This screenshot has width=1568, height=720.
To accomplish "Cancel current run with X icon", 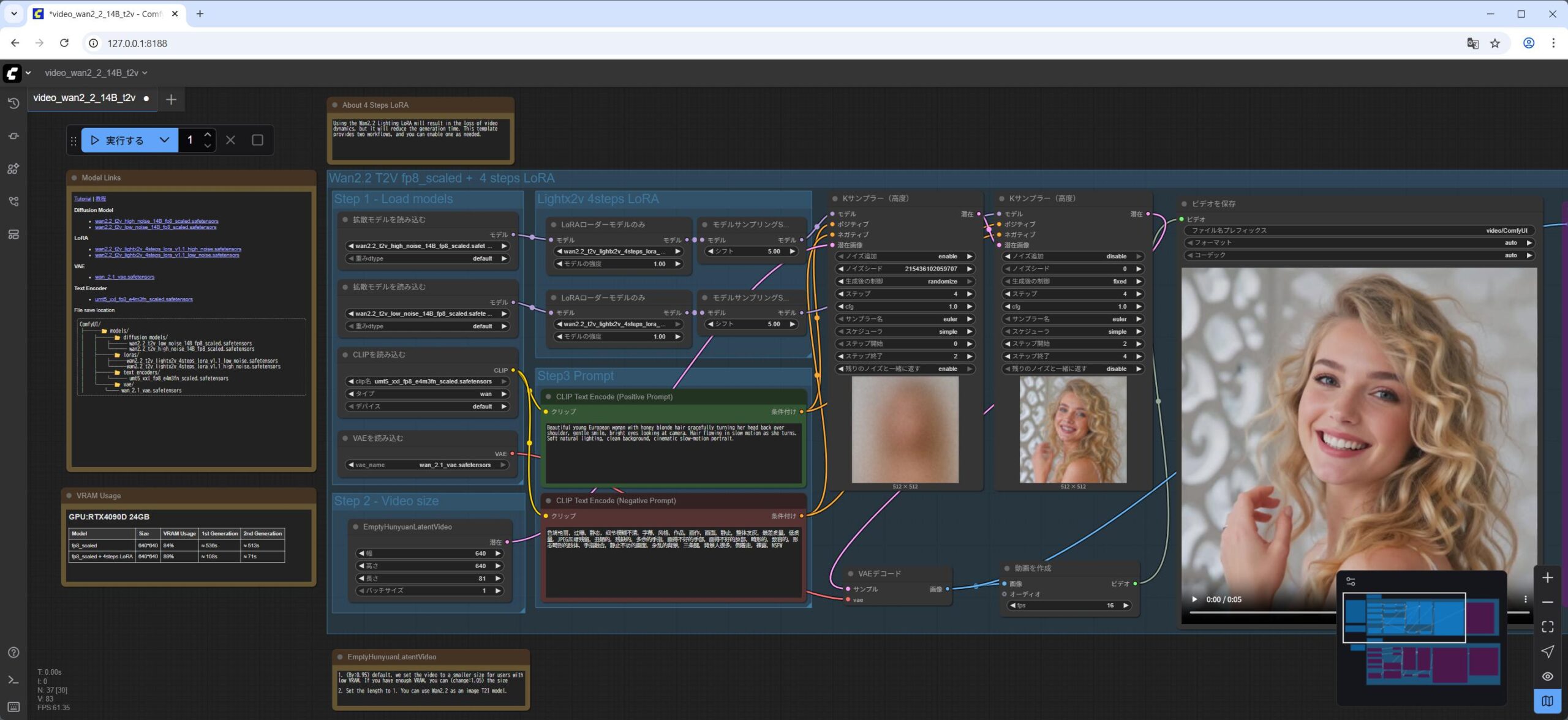I will point(230,140).
